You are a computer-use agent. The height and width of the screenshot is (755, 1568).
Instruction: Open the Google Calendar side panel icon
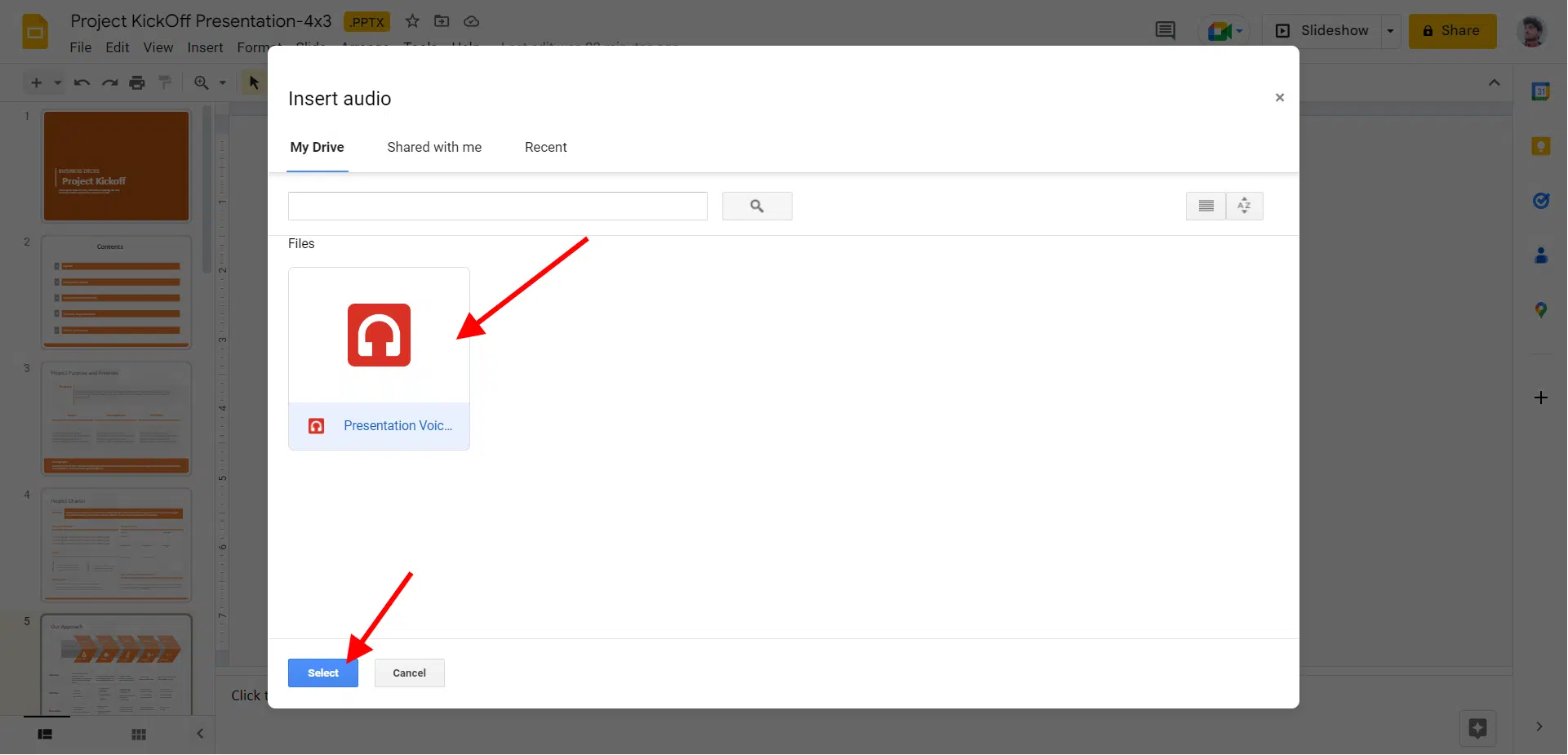point(1540,92)
